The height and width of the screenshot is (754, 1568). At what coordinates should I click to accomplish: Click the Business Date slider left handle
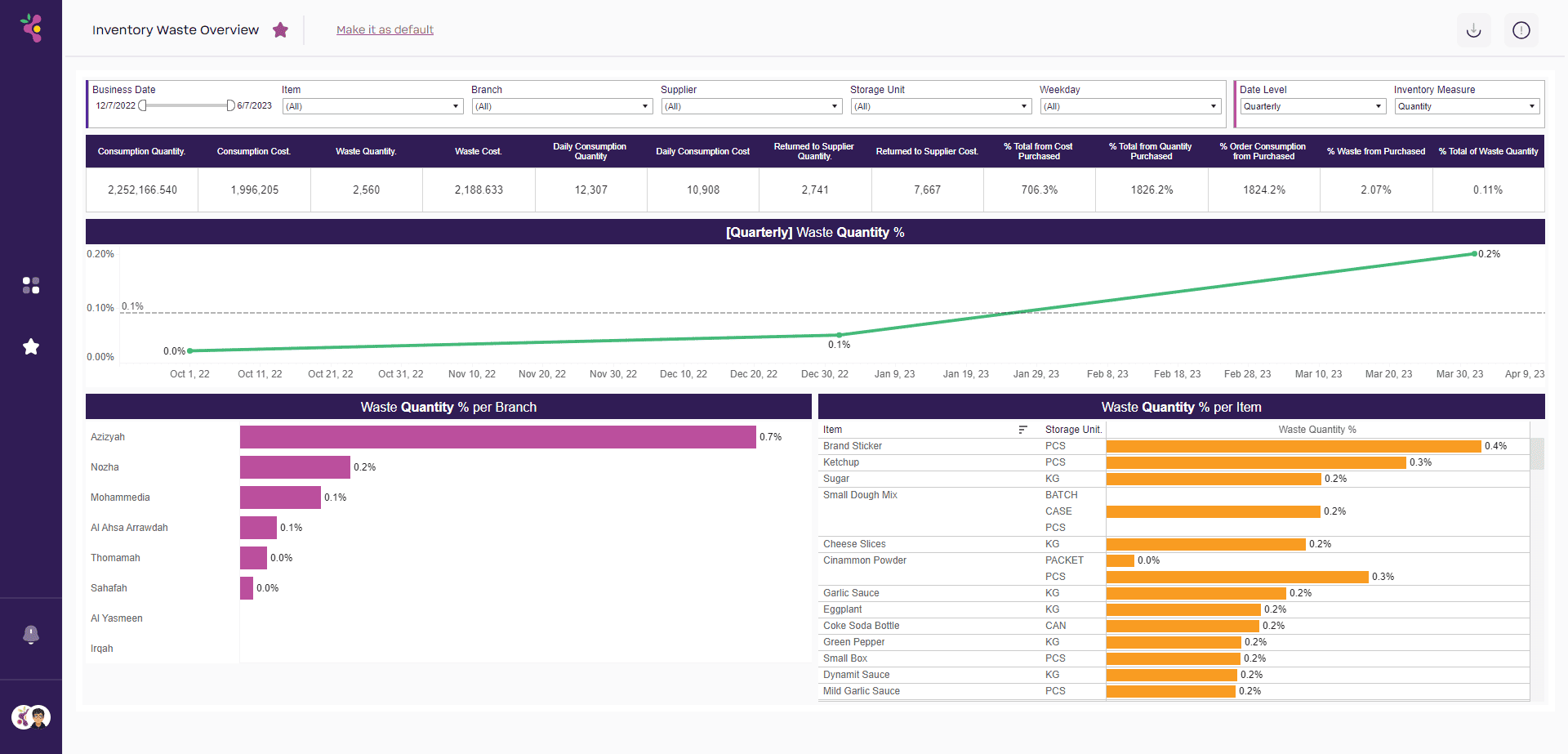(x=143, y=105)
